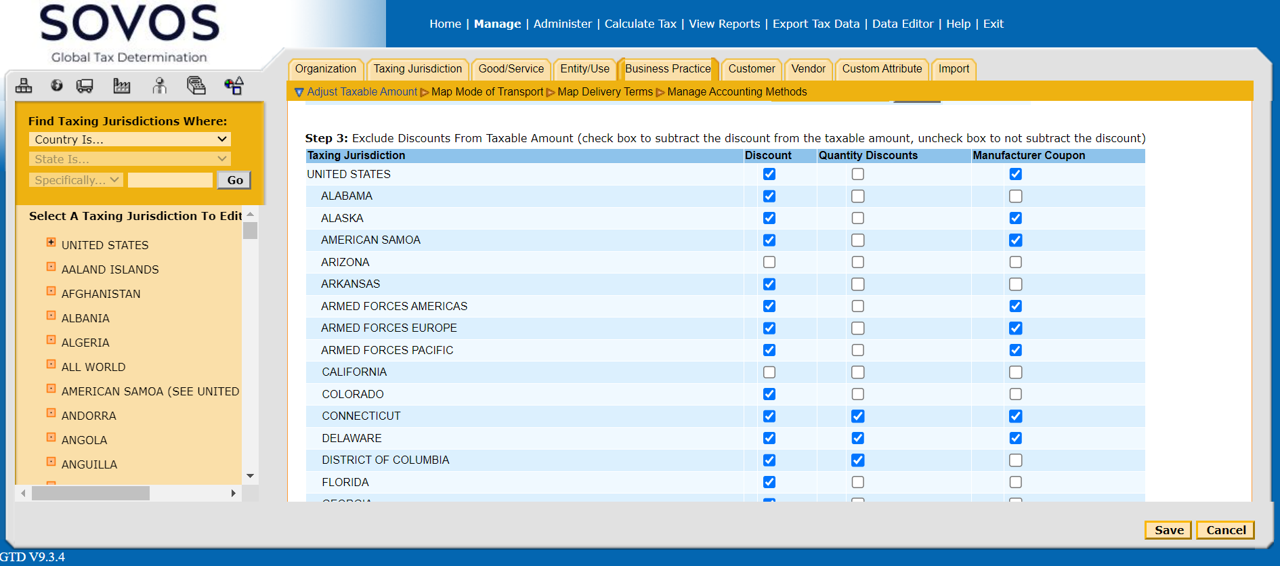
Task: Click the cash register icon
Action: [x=196, y=86]
